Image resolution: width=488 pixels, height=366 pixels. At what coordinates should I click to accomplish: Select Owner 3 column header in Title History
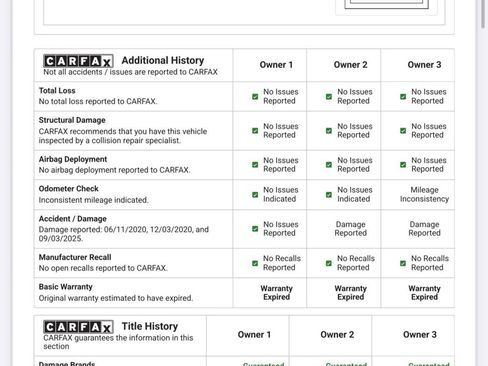pyautogui.click(x=420, y=334)
